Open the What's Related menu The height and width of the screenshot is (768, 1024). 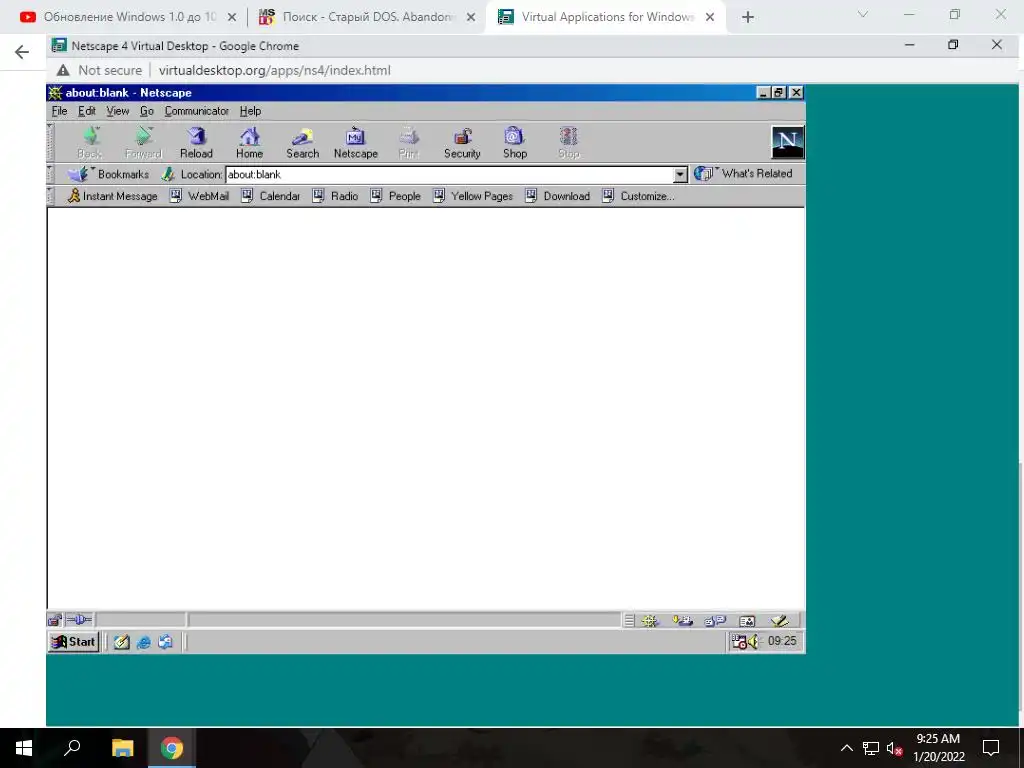[743, 174]
